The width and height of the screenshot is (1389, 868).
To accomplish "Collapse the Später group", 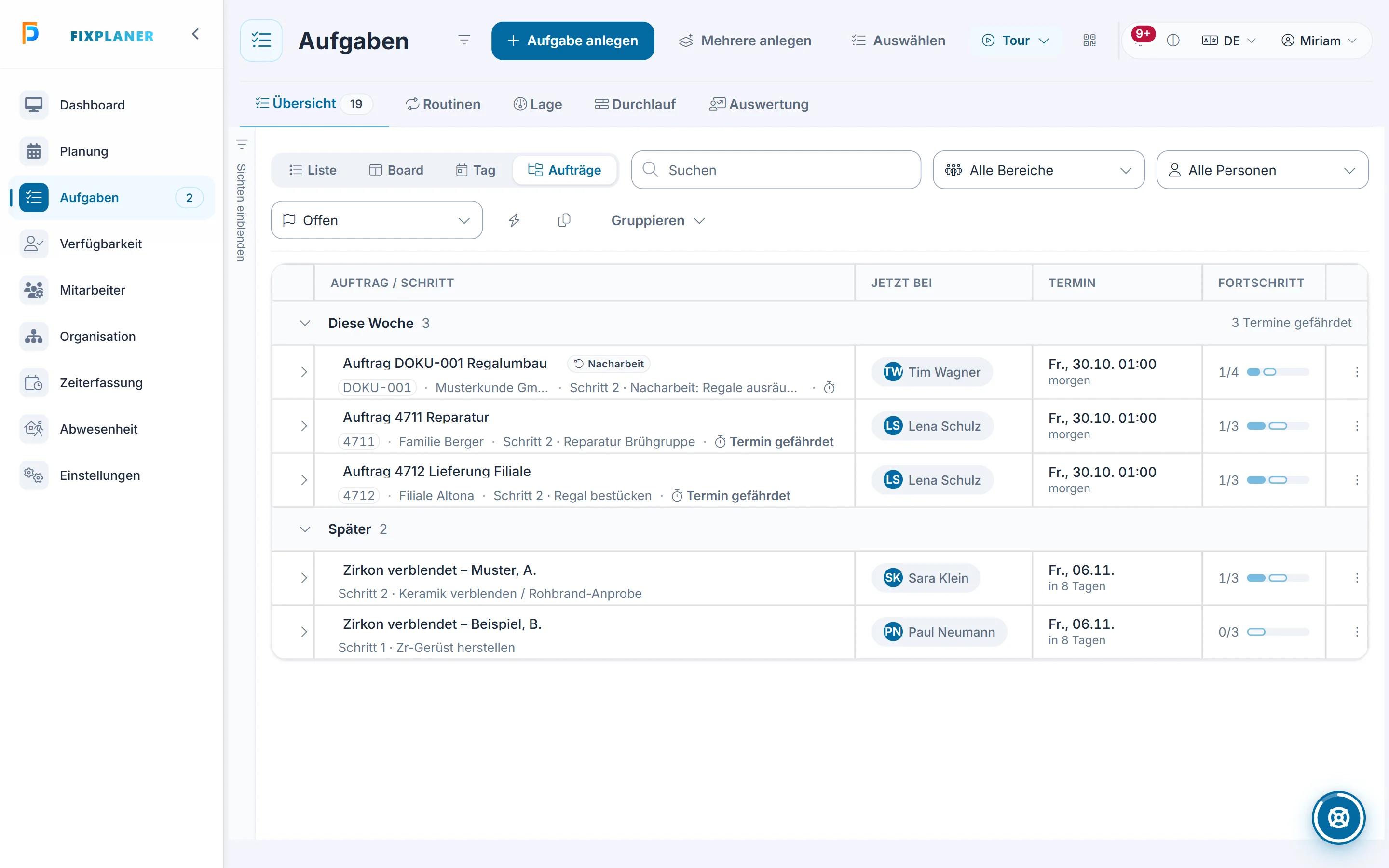I will pos(305,529).
